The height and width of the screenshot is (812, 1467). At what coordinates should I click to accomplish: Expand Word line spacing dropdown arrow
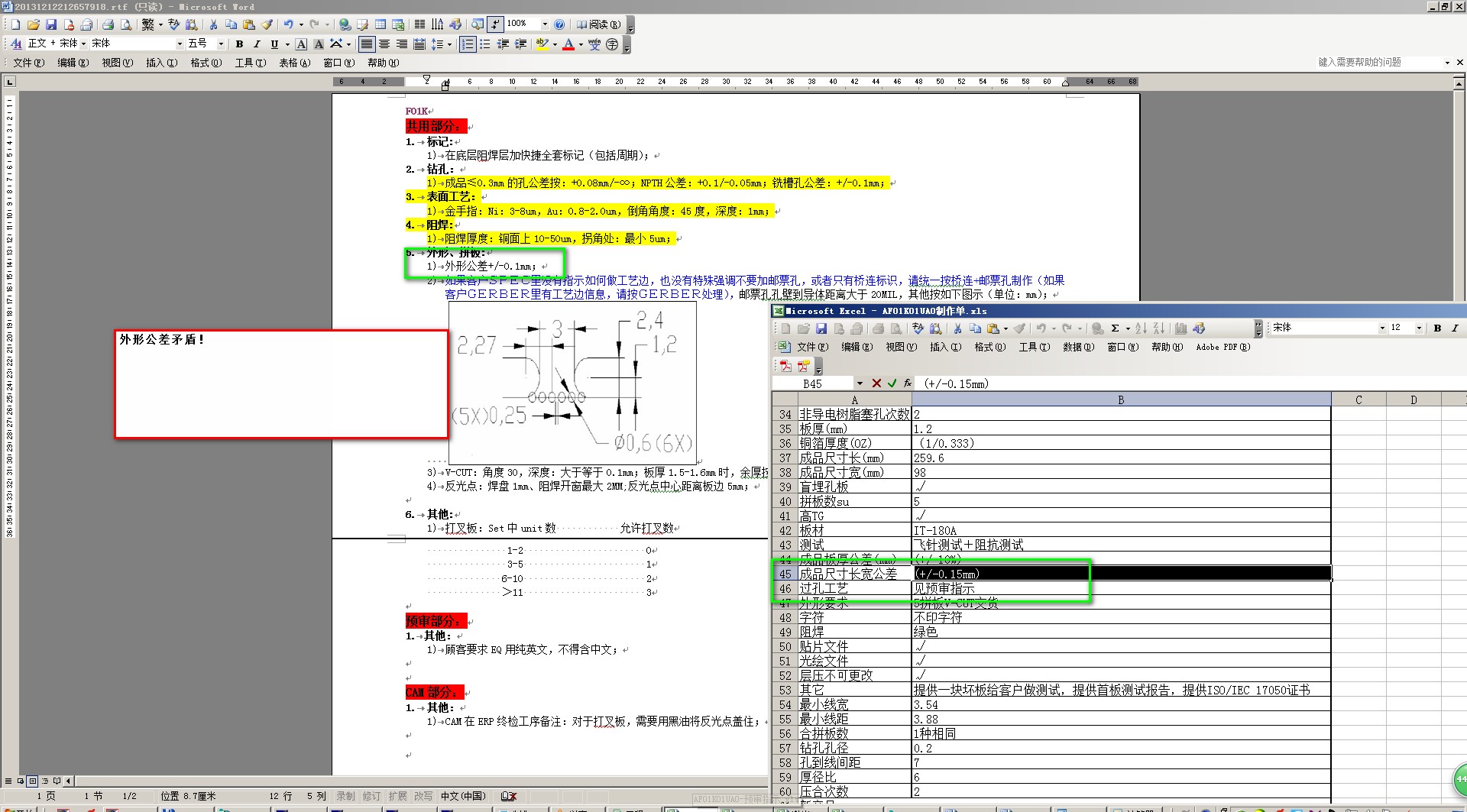click(449, 44)
